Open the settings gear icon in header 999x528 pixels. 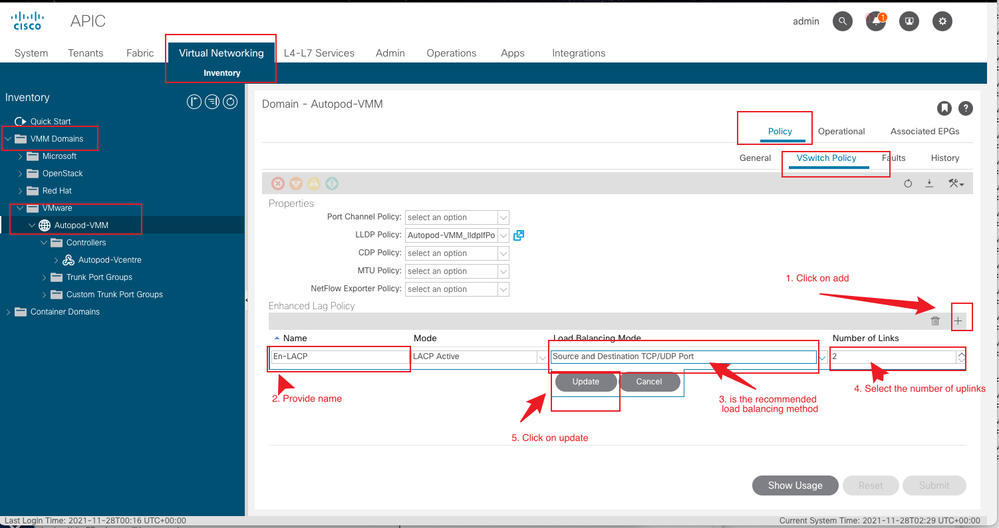[942, 21]
